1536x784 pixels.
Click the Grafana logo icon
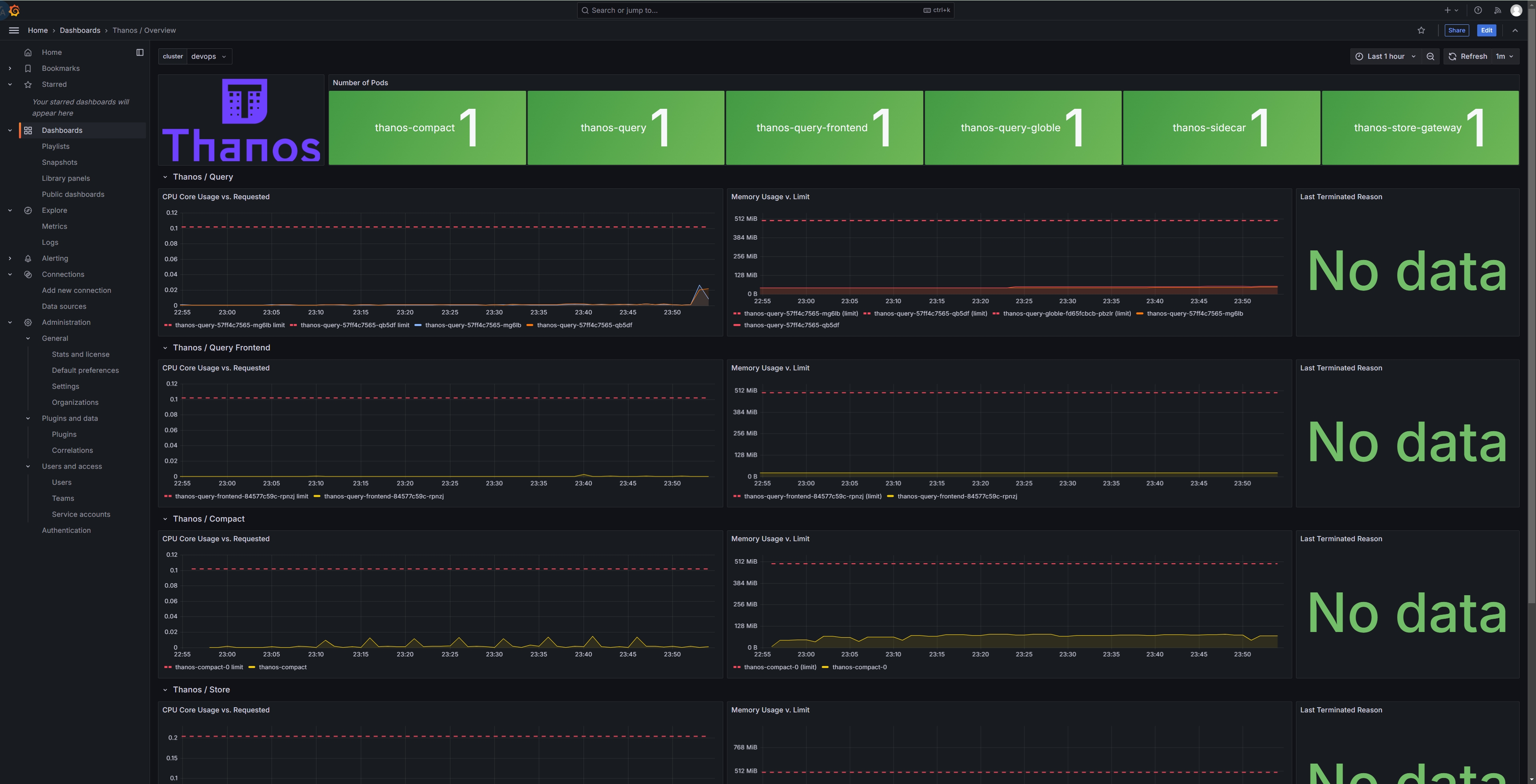tap(14, 11)
